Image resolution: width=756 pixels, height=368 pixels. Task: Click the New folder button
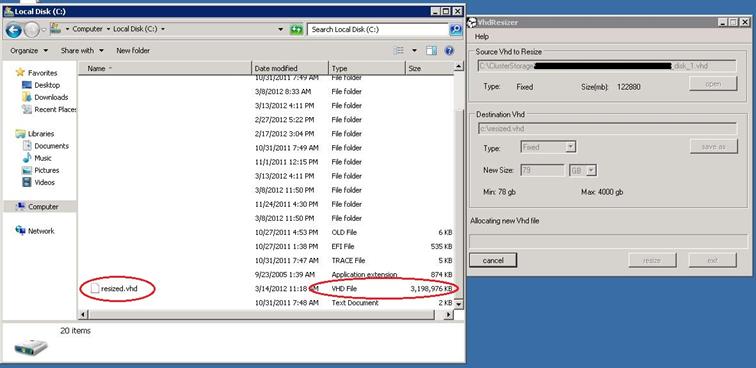coord(133,51)
